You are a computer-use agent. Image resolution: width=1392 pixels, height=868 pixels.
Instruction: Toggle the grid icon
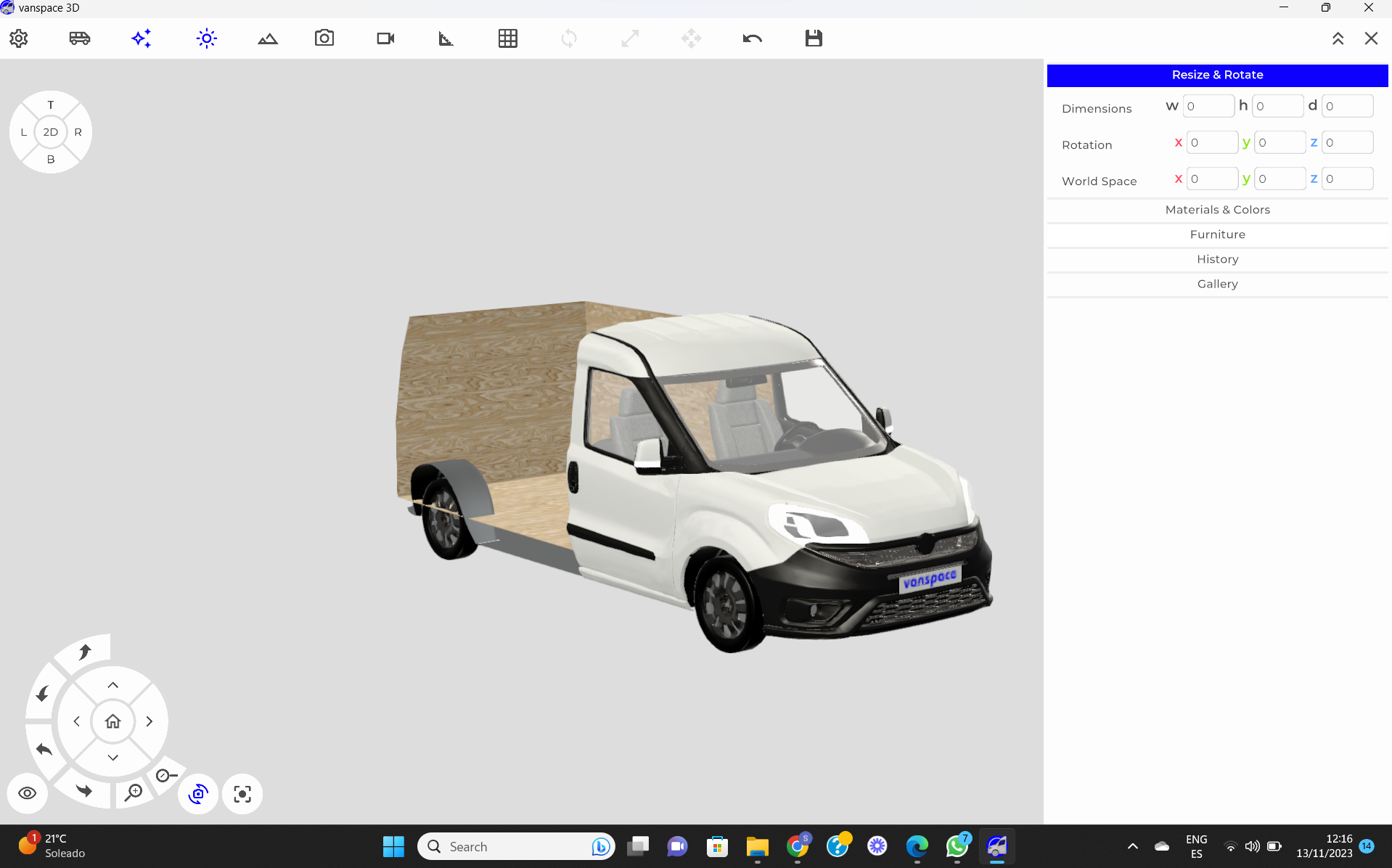pos(508,38)
